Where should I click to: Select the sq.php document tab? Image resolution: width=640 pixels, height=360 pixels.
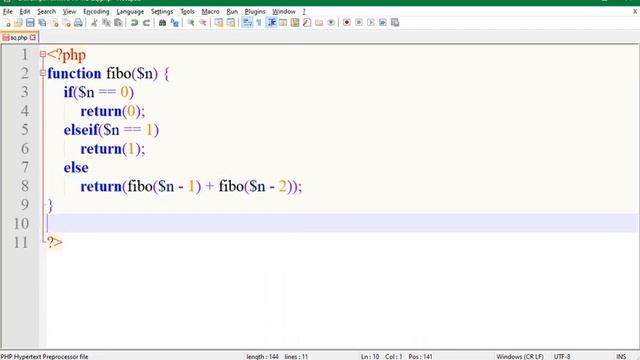coord(19,38)
